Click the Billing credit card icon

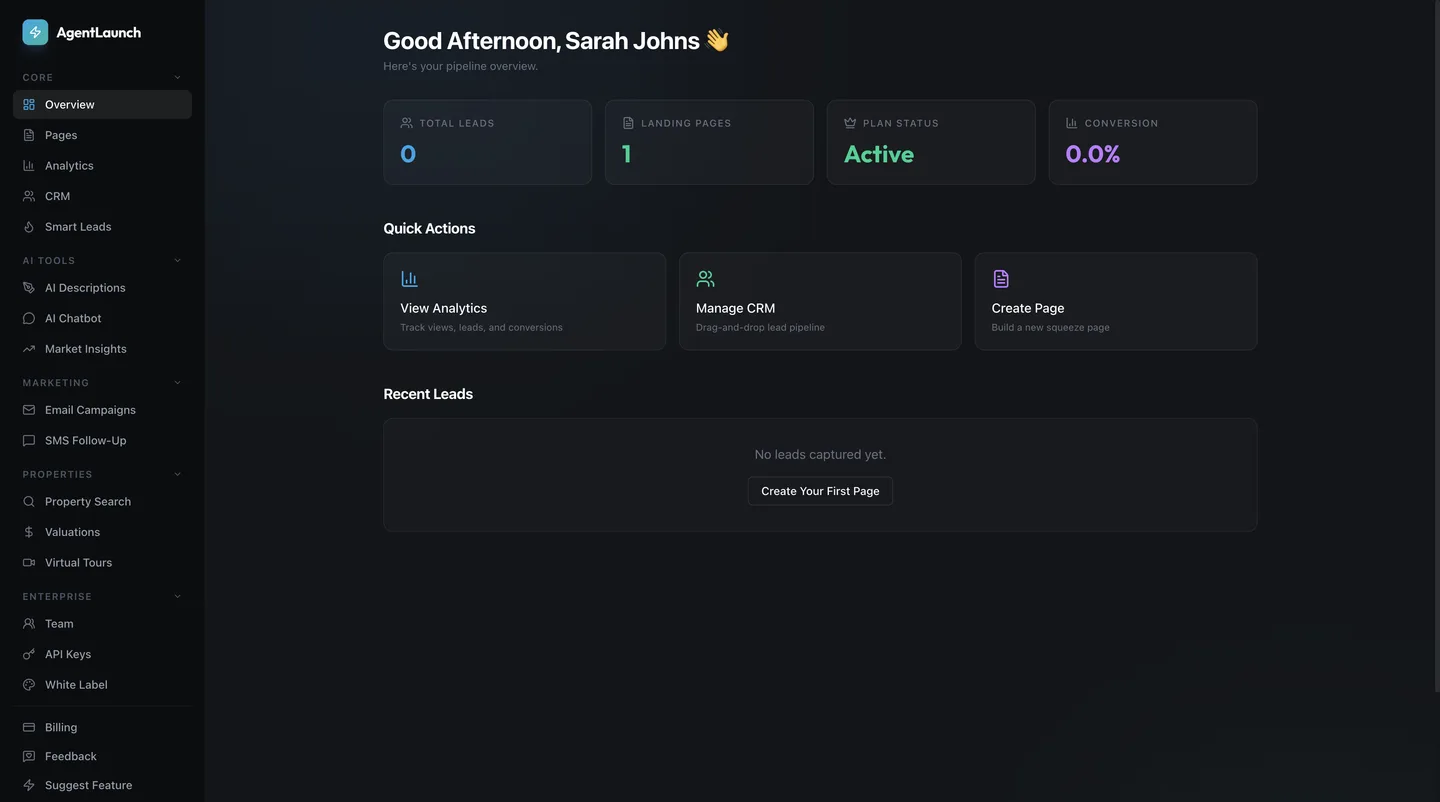29,727
